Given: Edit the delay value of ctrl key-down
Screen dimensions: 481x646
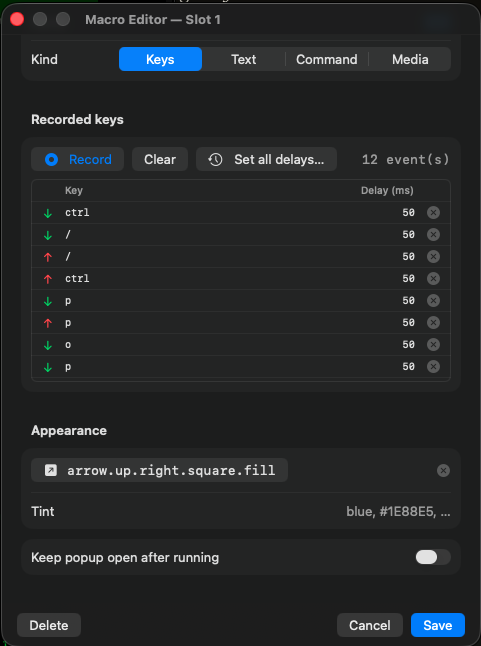Looking at the screenshot, I should coord(409,213).
